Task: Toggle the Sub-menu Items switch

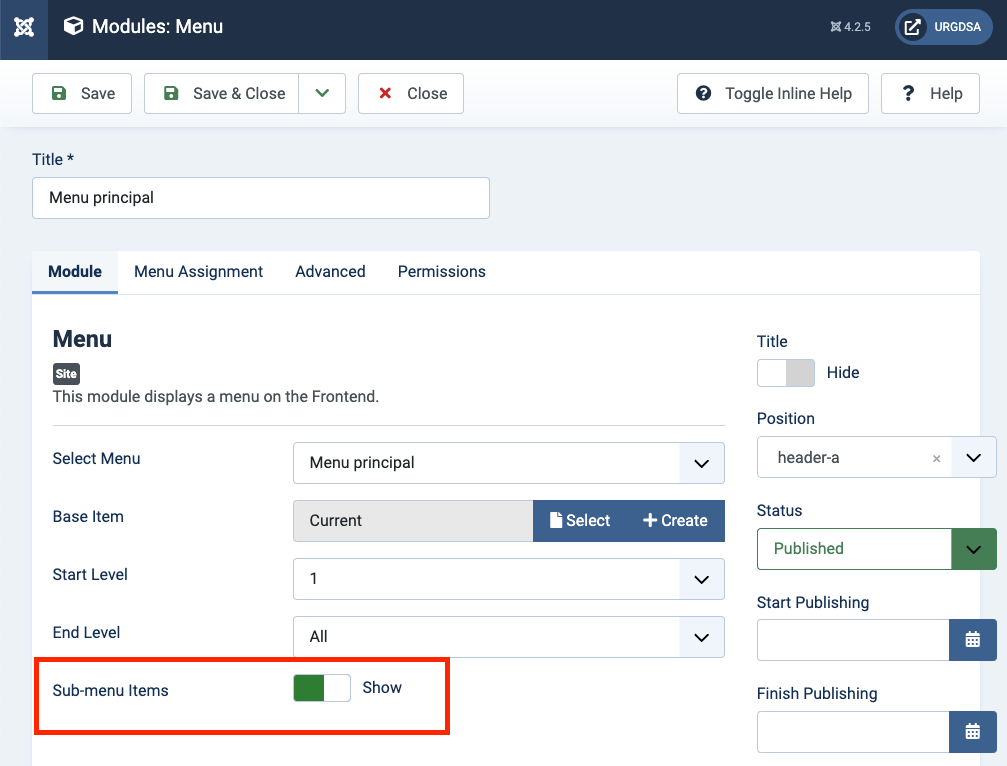Action: [322, 688]
